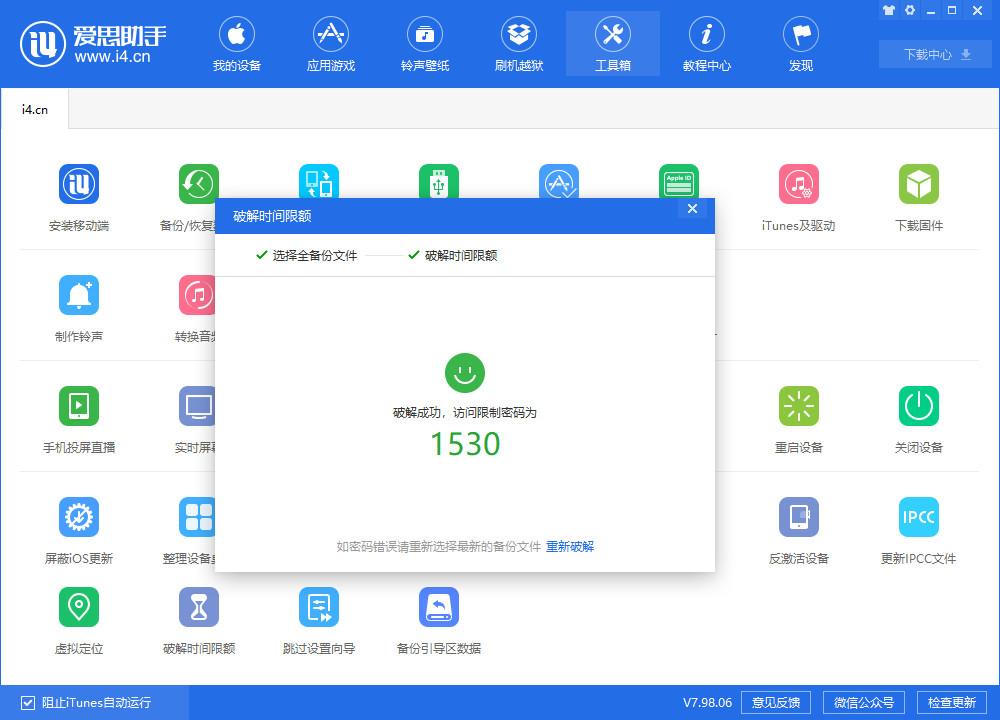Select the i4.cn tab
This screenshot has height=720, width=1000.
coord(34,110)
